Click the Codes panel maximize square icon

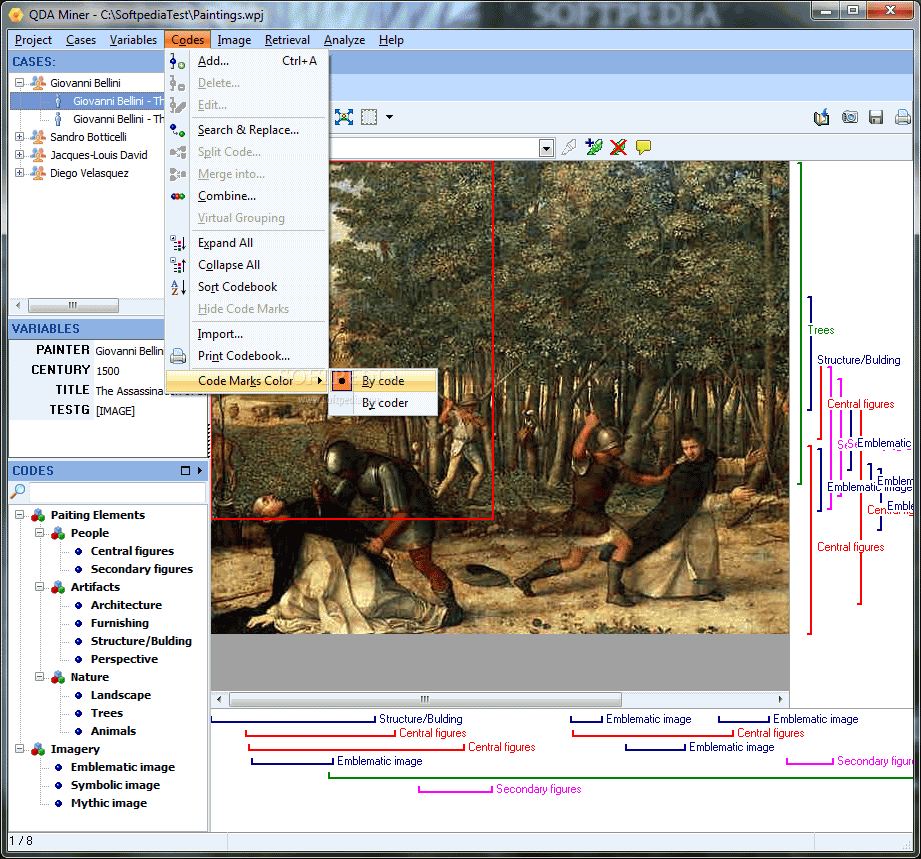click(x=186, y=471)
